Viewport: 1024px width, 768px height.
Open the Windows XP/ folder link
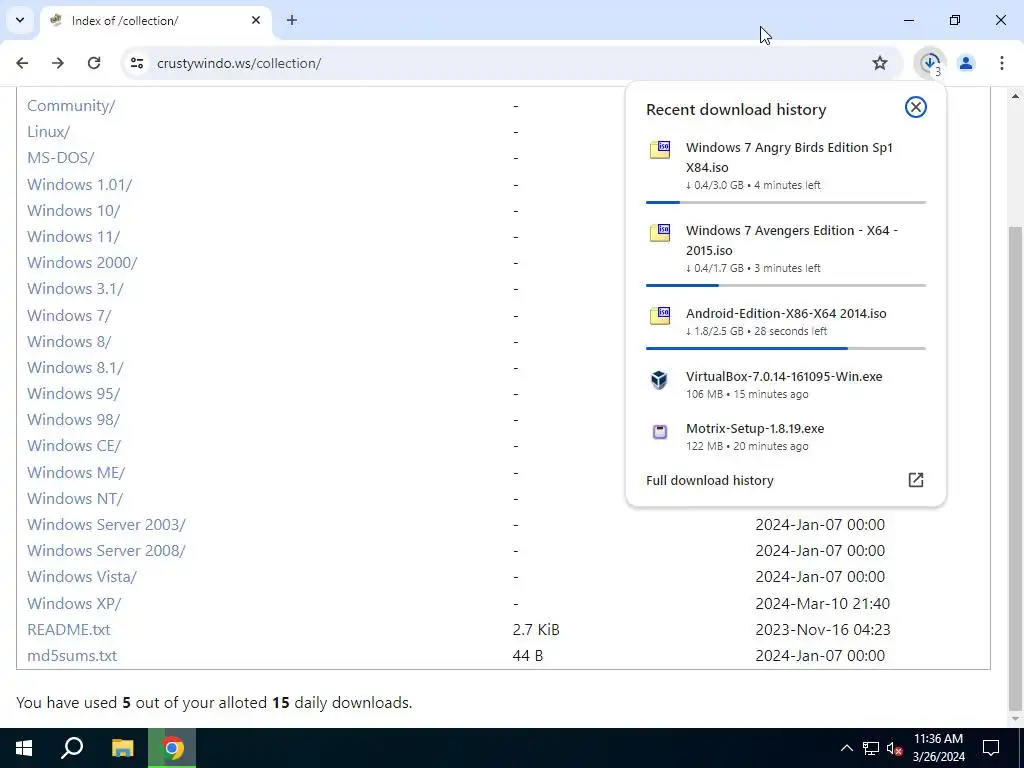(x=74, y=604)
